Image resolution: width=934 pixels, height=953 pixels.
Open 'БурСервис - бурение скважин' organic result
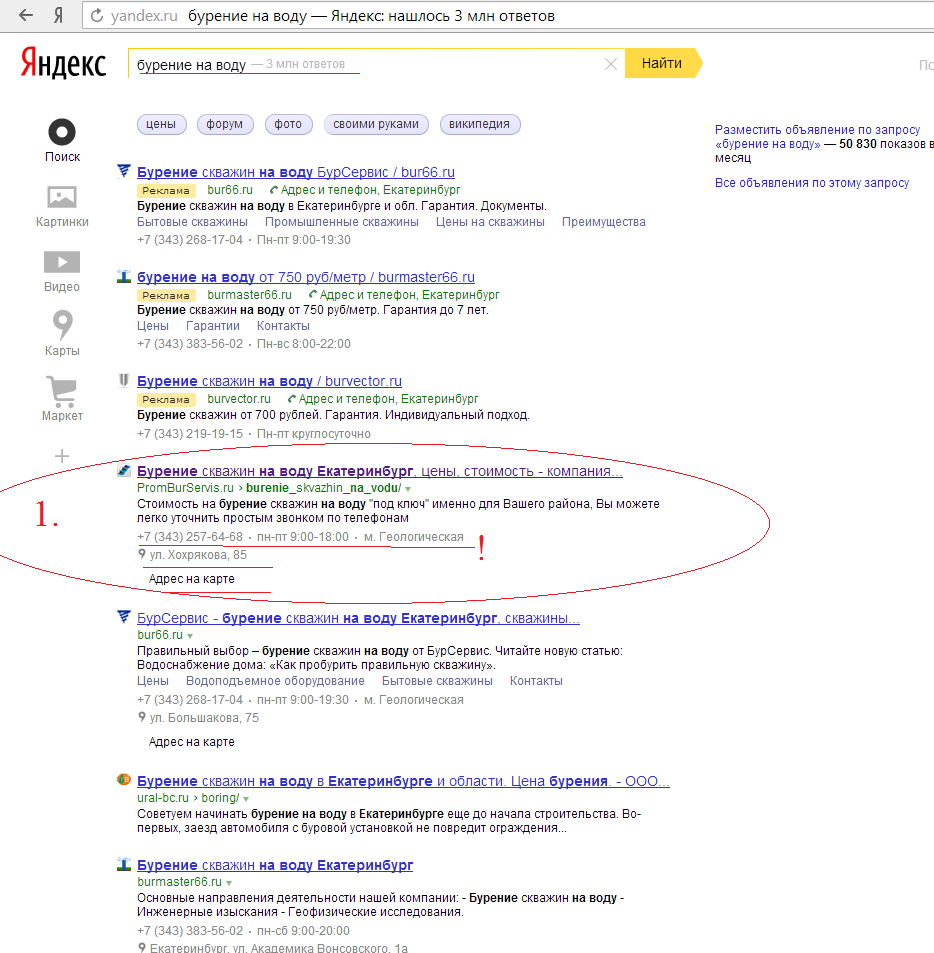pos(359,618)
